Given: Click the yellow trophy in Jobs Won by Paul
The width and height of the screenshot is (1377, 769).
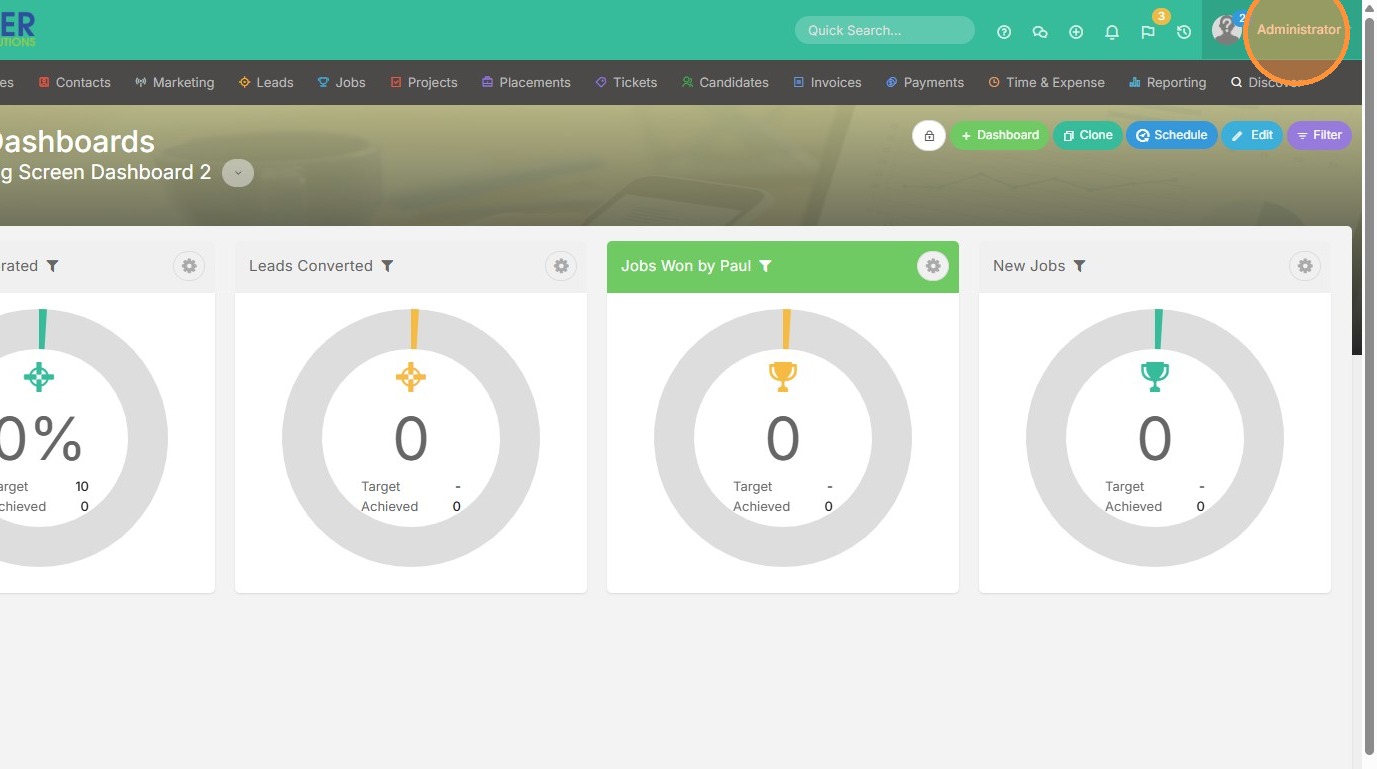Looking at the screenshot, I should pos(783,377).
